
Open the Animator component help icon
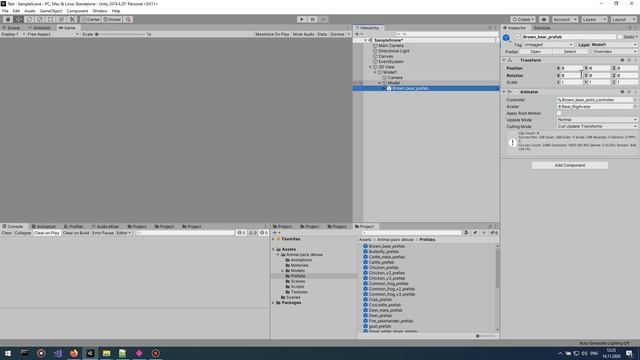(622, 92)
